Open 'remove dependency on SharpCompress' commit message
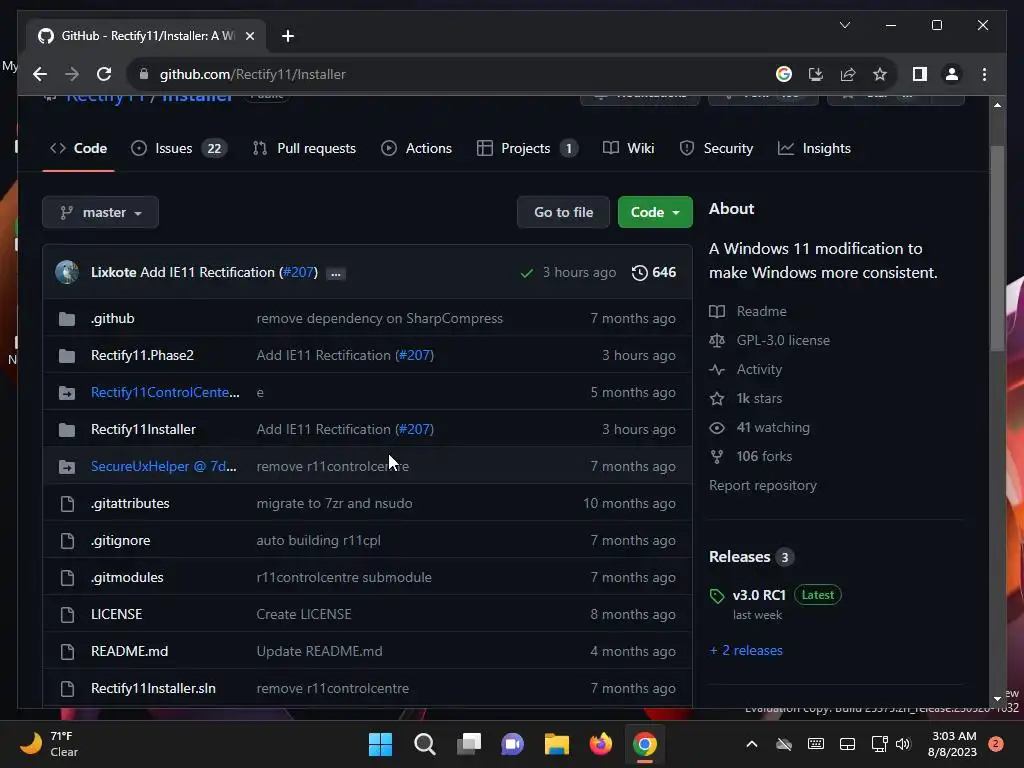The height and width of the screenshot is (768, 1024). (379, 319)
